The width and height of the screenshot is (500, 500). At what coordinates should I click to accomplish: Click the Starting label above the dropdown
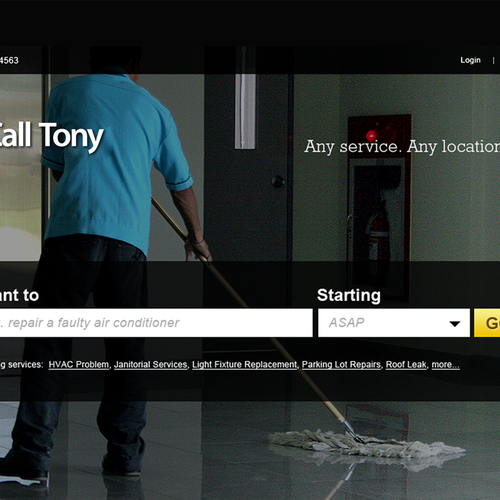click(x=349, y=295)
